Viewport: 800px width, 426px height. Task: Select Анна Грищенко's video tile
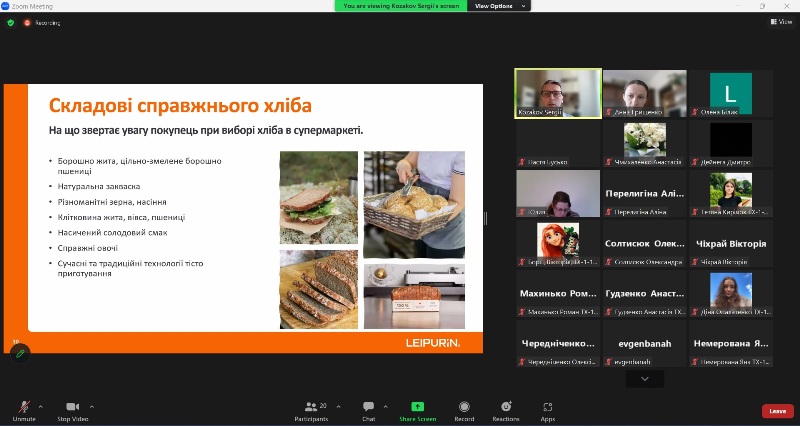(x=645, y=94)
